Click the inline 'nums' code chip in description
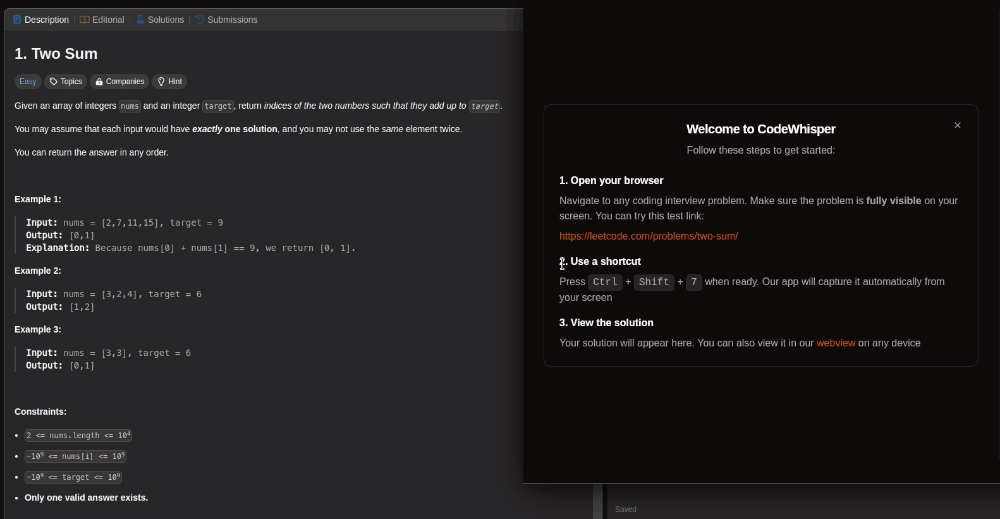1000x519 pixels. 129,106
